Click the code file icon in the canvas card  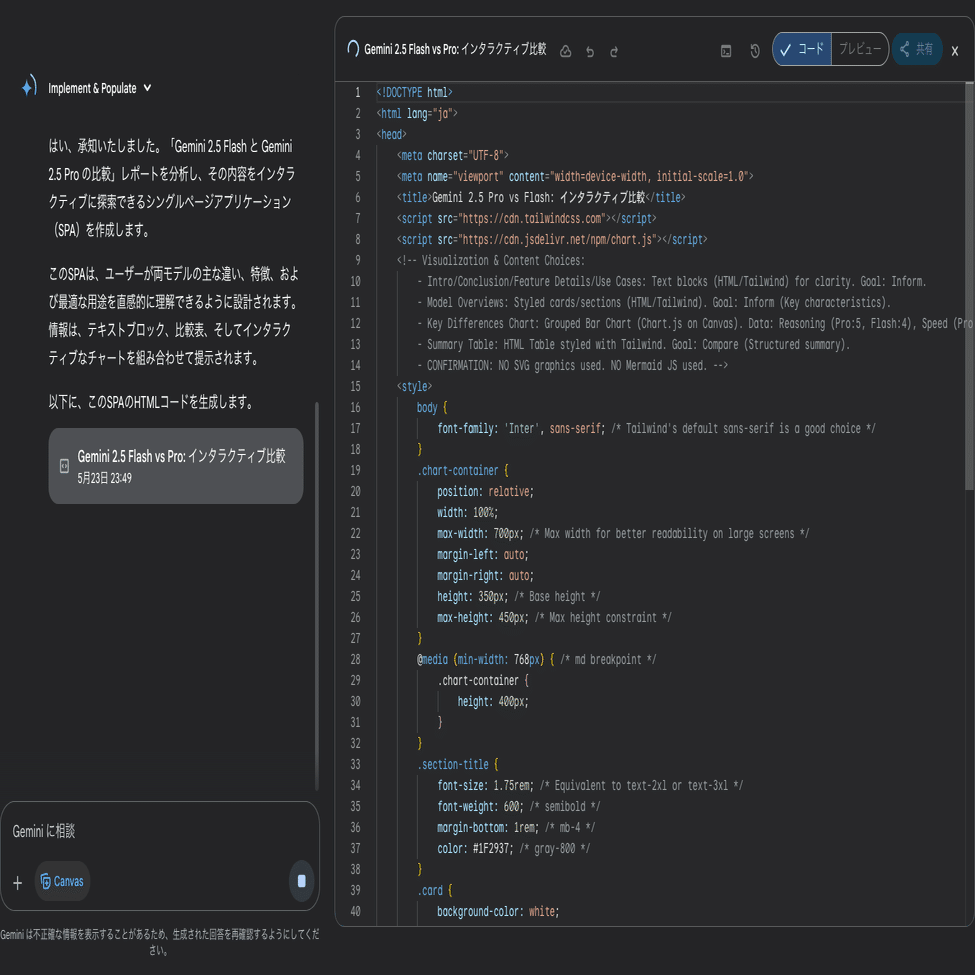64,466
